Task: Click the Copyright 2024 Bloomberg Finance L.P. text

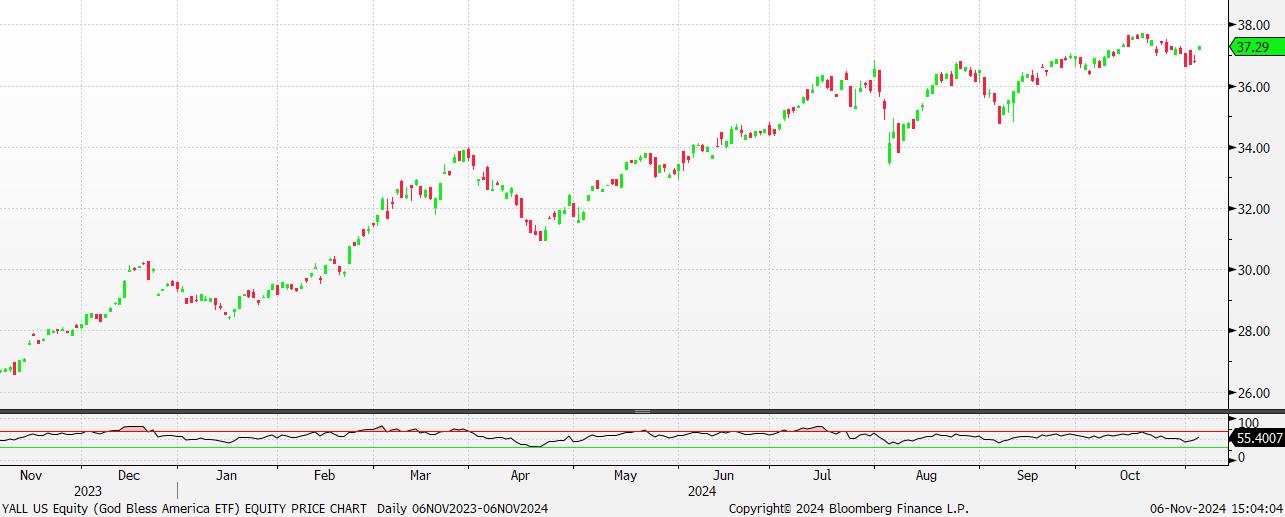Action: (849, 508)
